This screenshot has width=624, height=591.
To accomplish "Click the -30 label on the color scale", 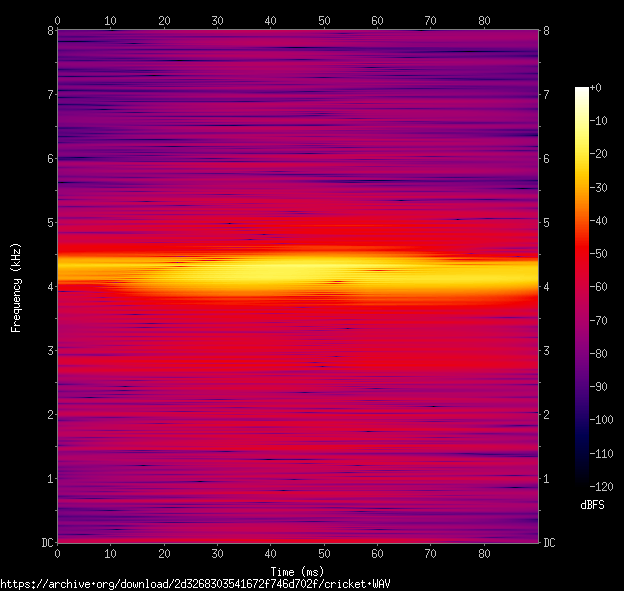I will click(599, 188).
